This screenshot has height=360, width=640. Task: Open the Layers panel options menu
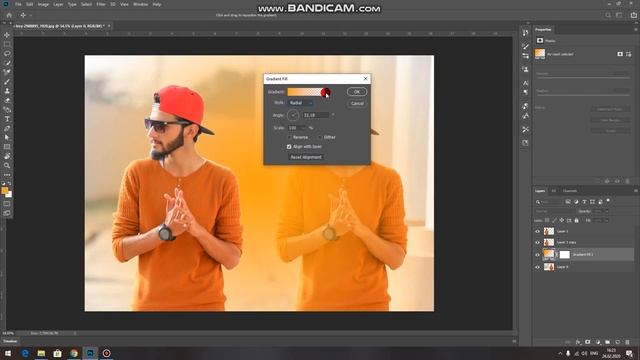[636, 191]
